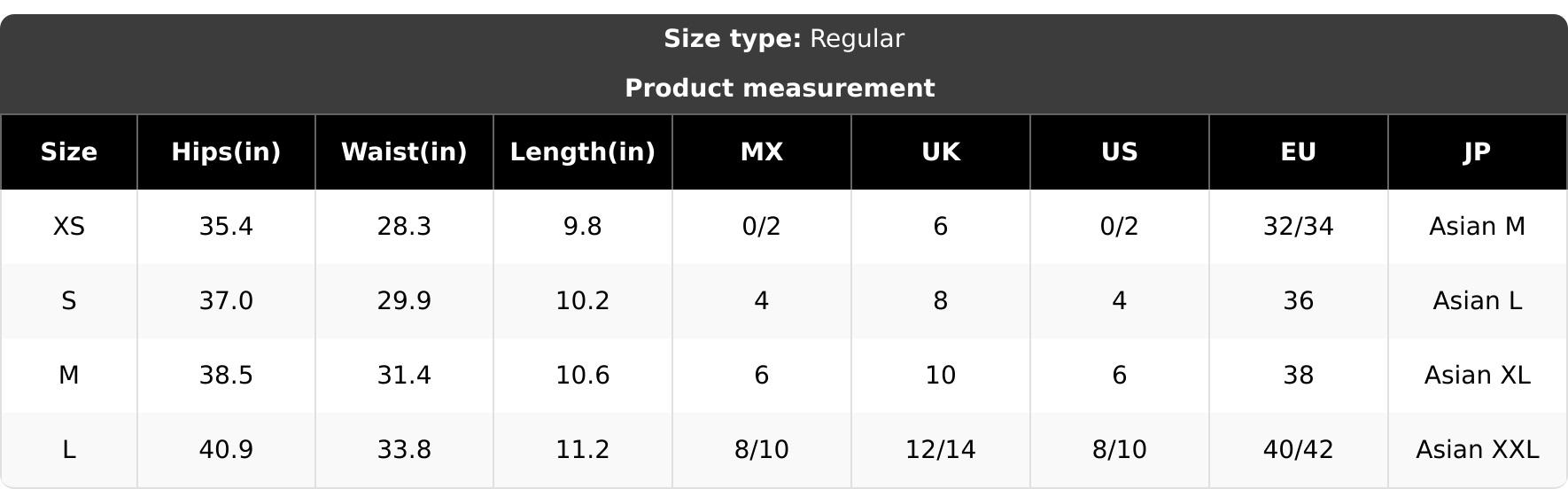Select the M size row label
This screenshot has width=1568, height=489.
[x=69, y=376]
